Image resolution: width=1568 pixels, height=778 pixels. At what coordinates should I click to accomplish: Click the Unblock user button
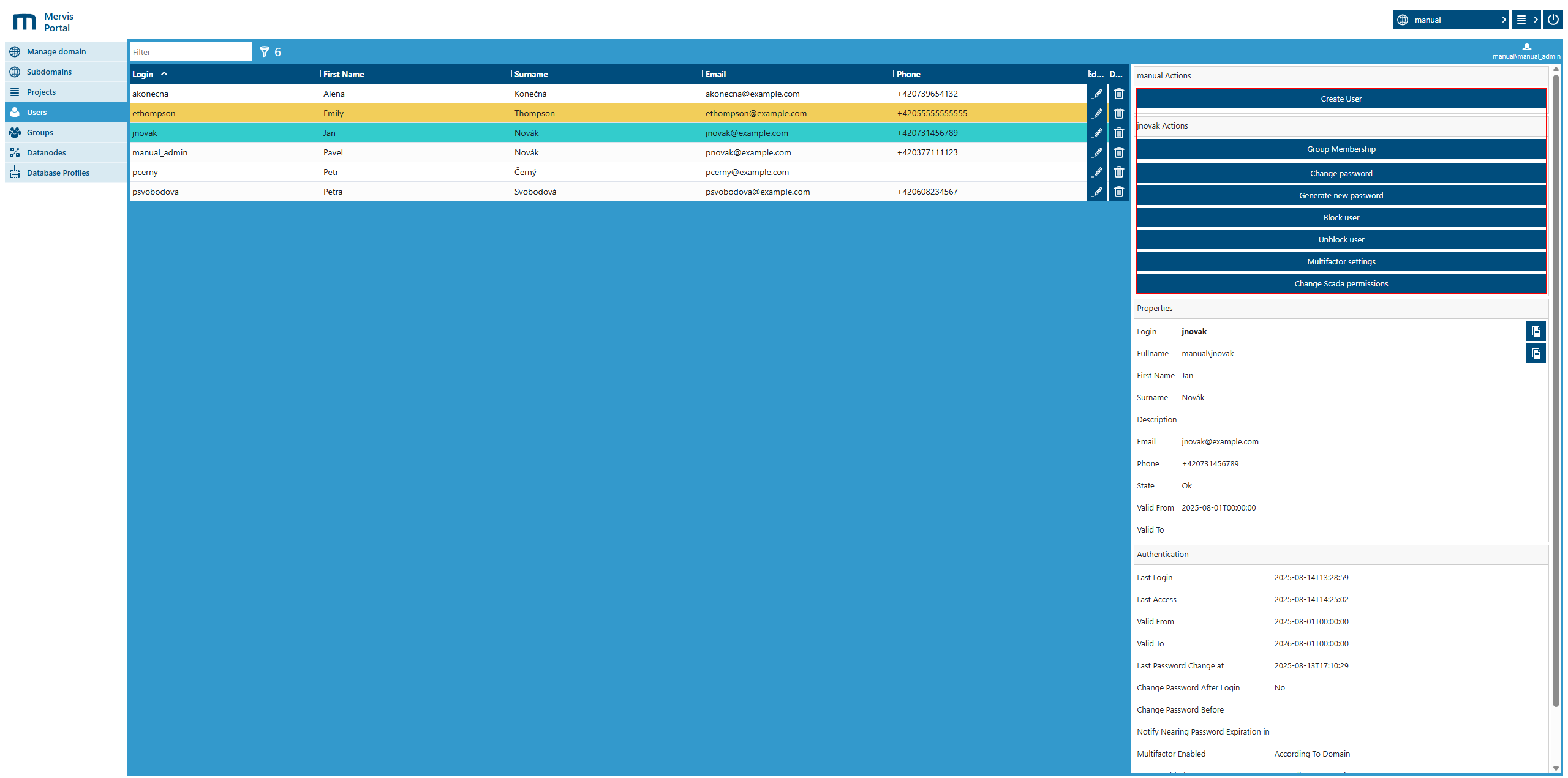click(1341, 239)
